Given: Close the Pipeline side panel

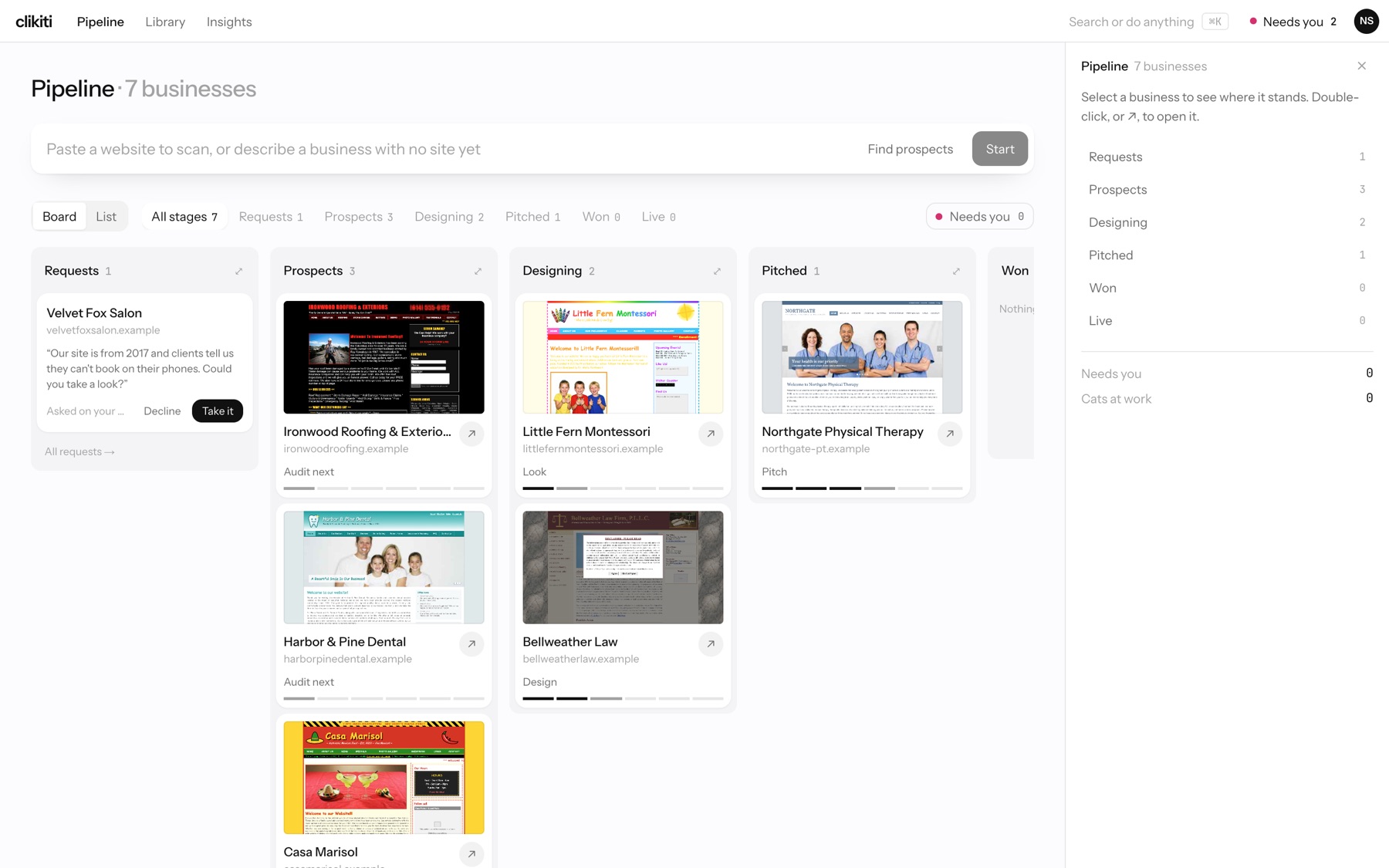Looking at the screenshot, I should pos(1361,66).
